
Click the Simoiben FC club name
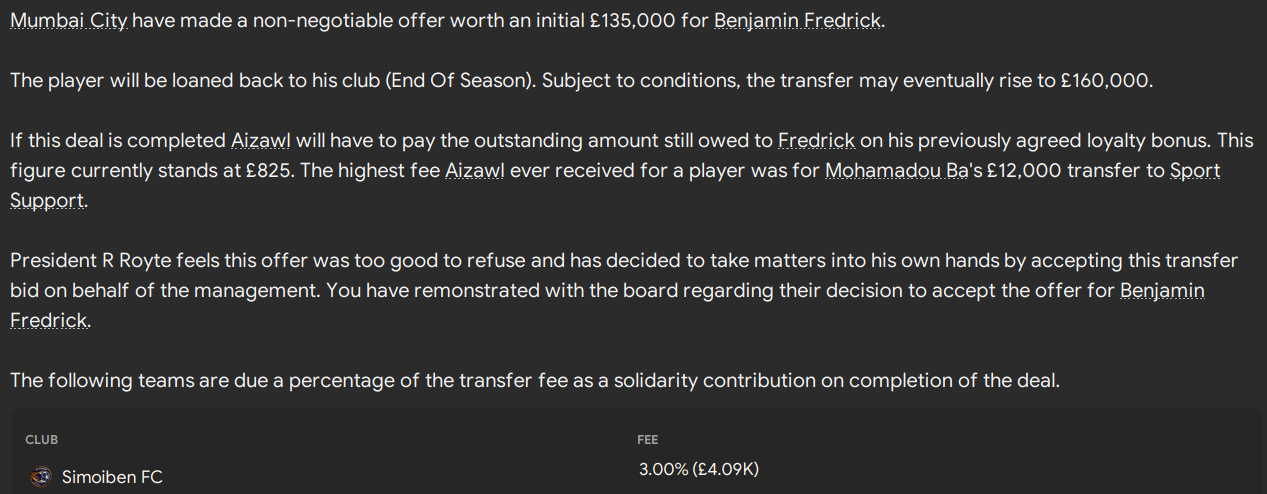pyautogui.click(x=112, y=477)
